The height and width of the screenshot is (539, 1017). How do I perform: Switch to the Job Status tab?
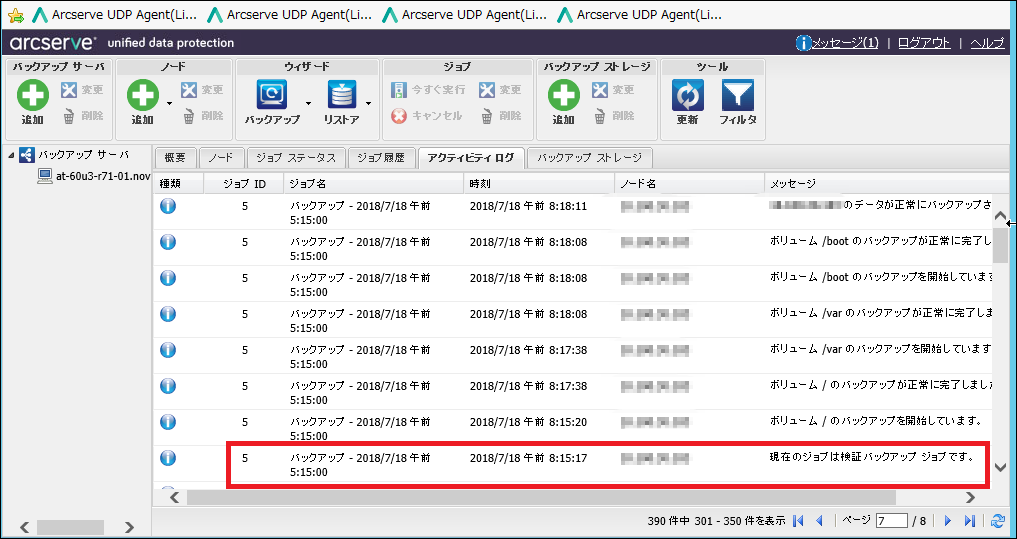pos(296,158)
